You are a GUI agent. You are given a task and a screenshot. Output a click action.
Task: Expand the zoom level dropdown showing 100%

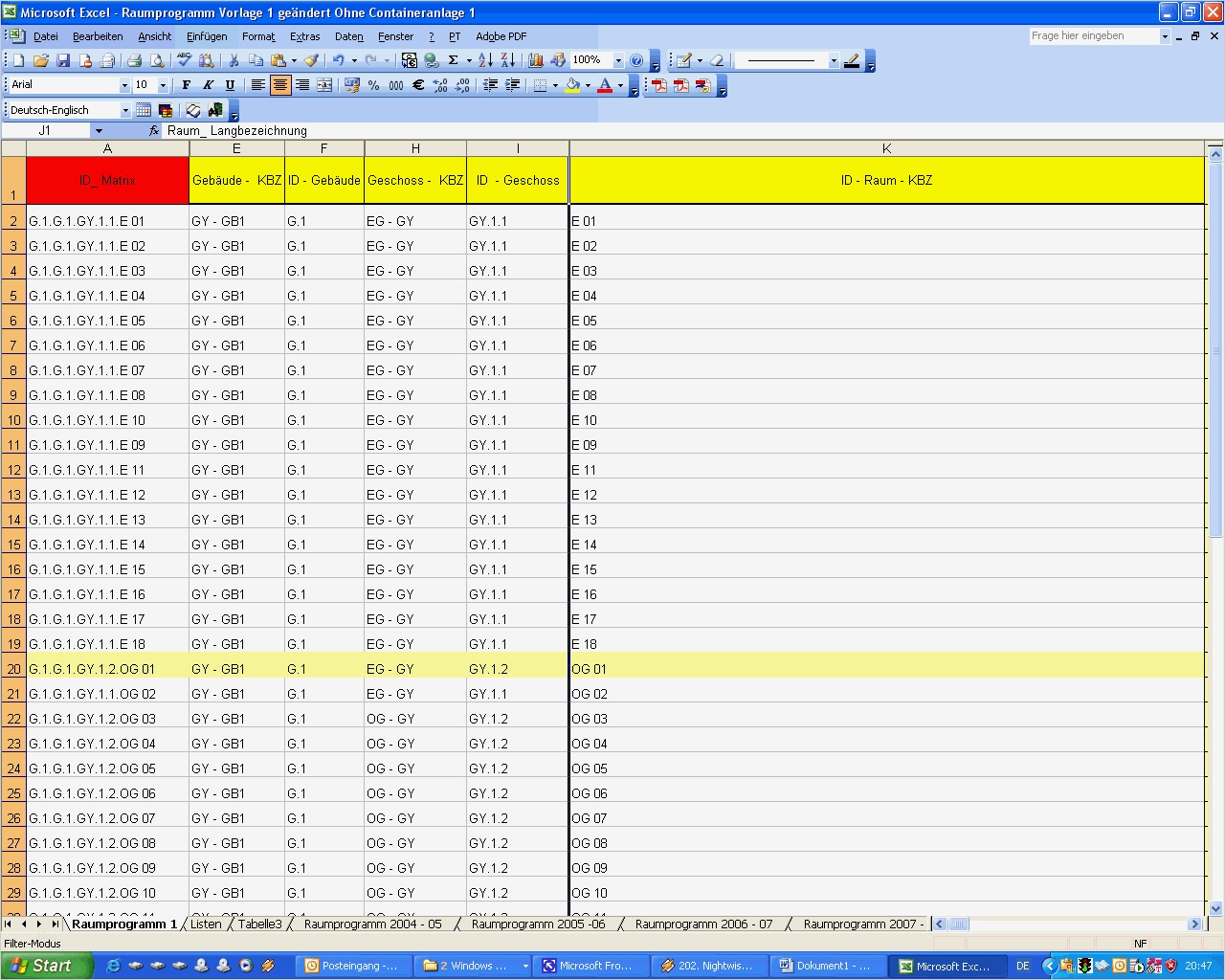coord(618,60)
